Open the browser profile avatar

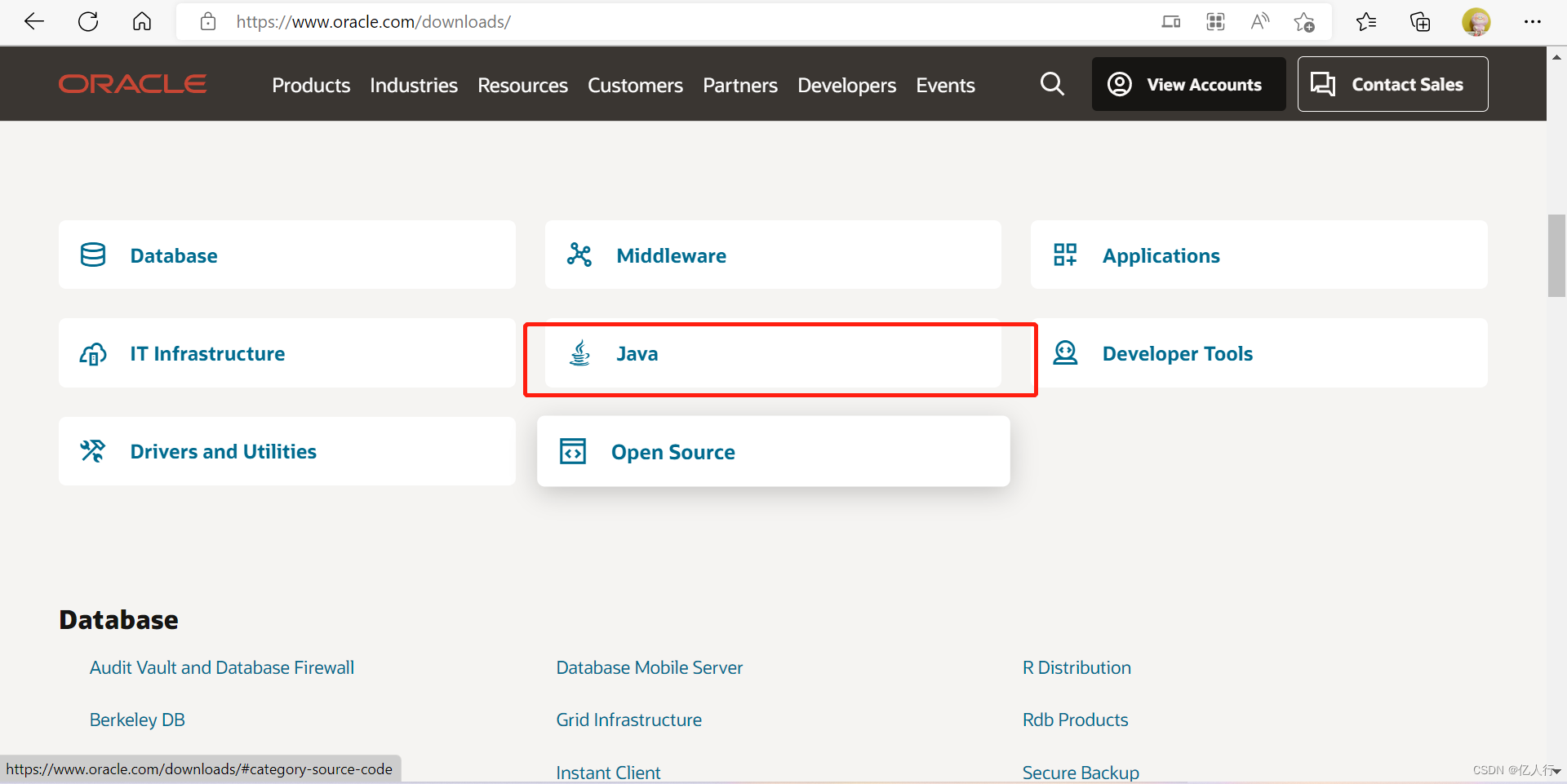click(1476, 22)
